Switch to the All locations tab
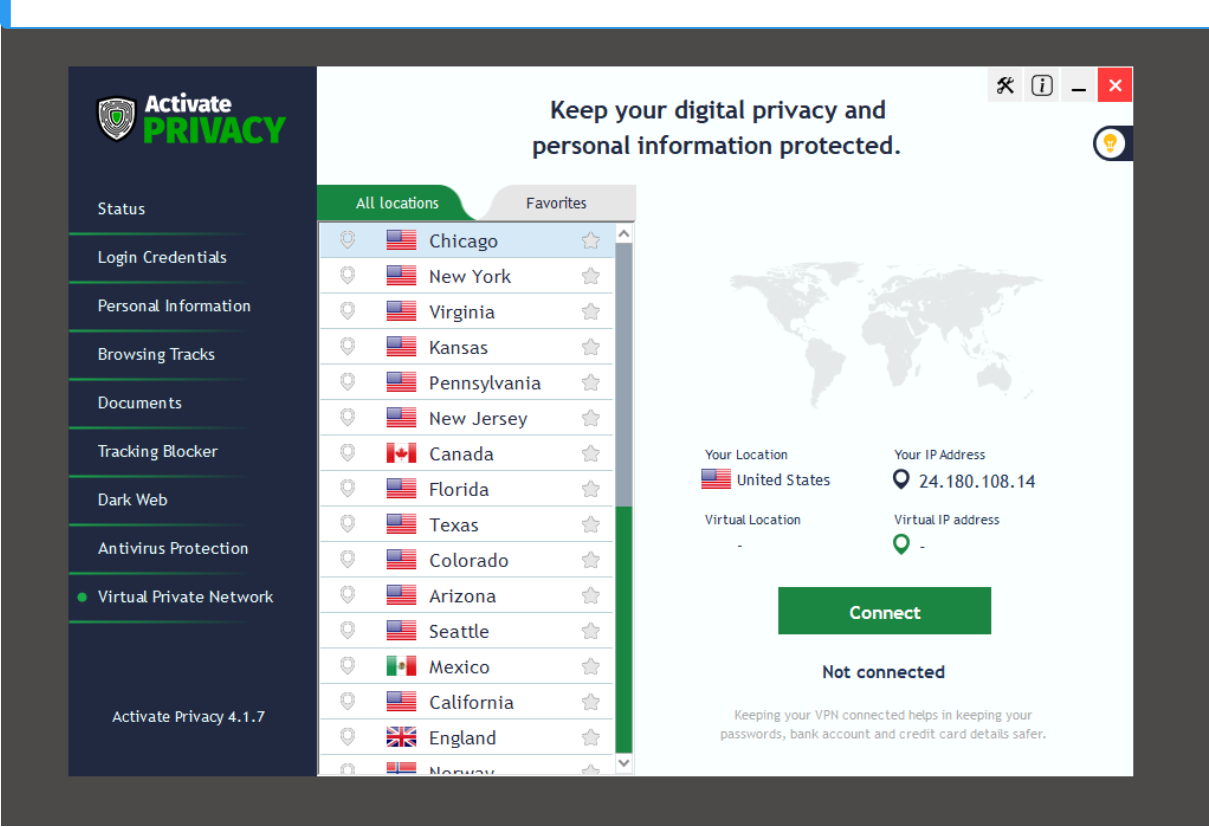The height and width of the screenshot is (827, 1209). (397, 203)
